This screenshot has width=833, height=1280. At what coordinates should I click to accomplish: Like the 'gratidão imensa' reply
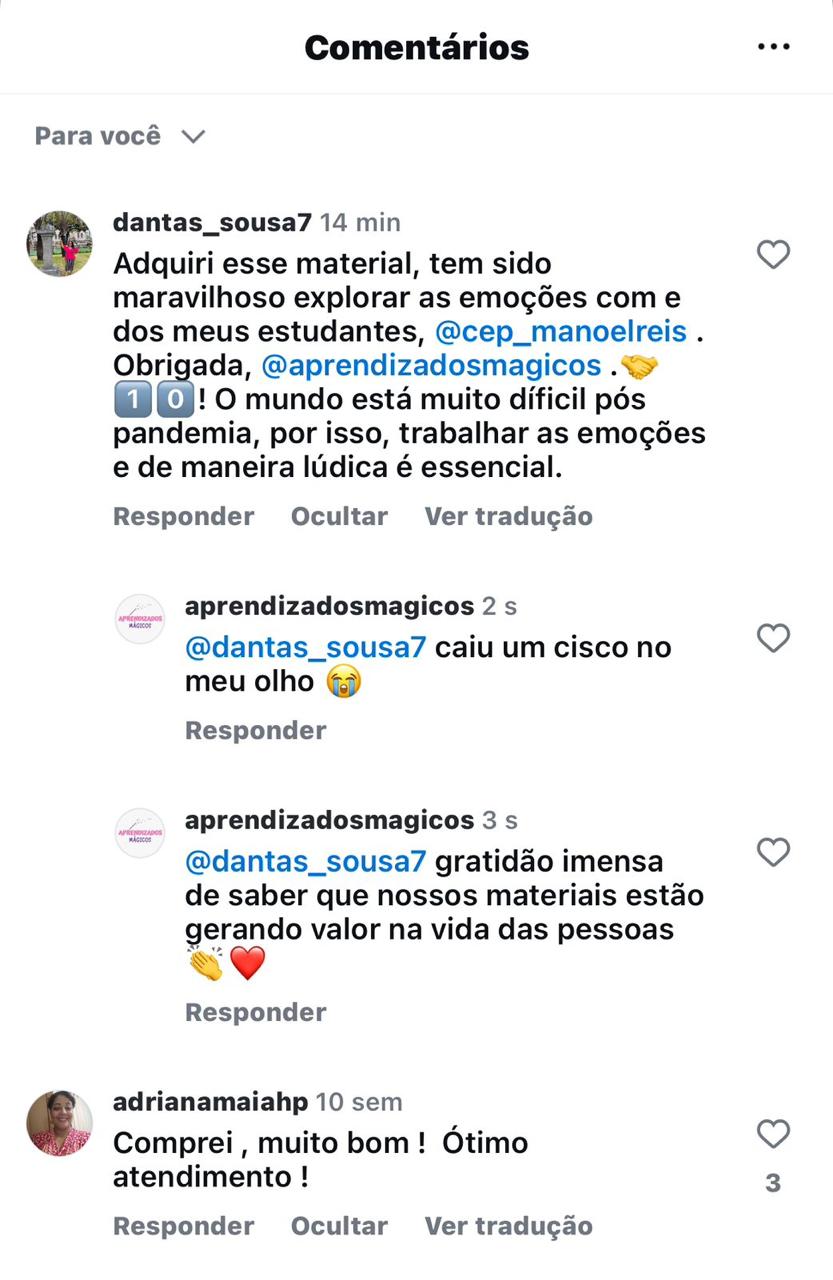(773, 852)
